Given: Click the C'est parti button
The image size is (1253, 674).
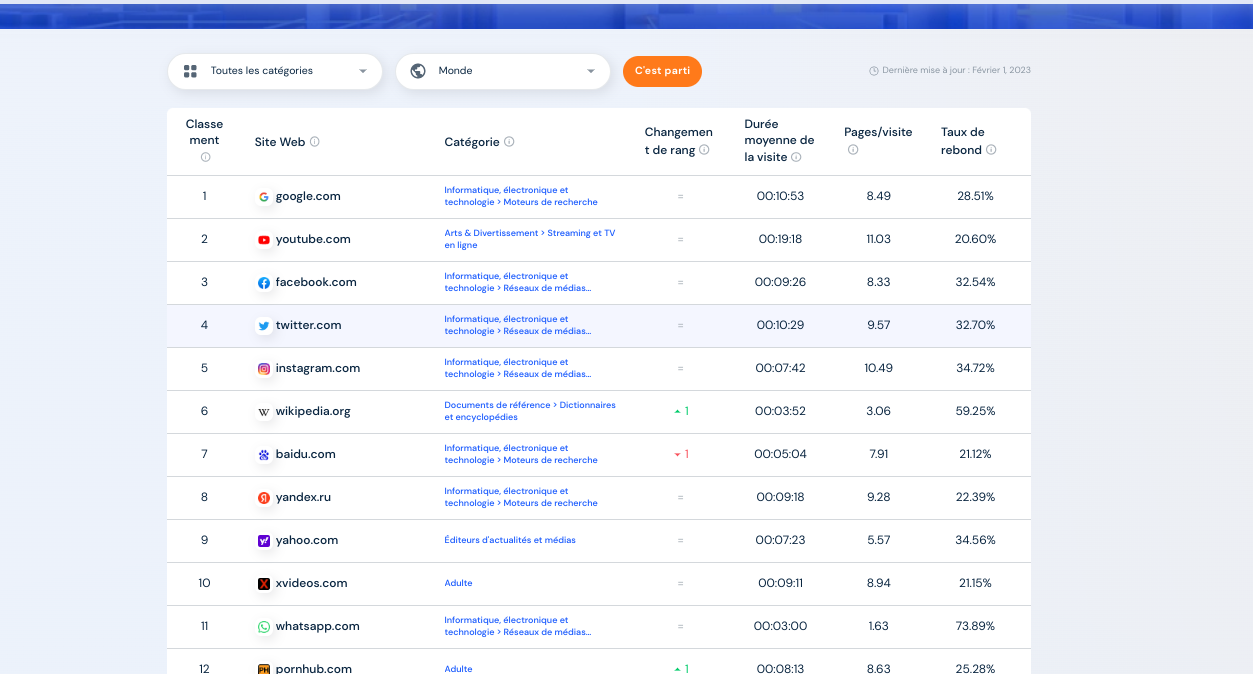Looking at the screenshot, I should [x=662, y=71].
